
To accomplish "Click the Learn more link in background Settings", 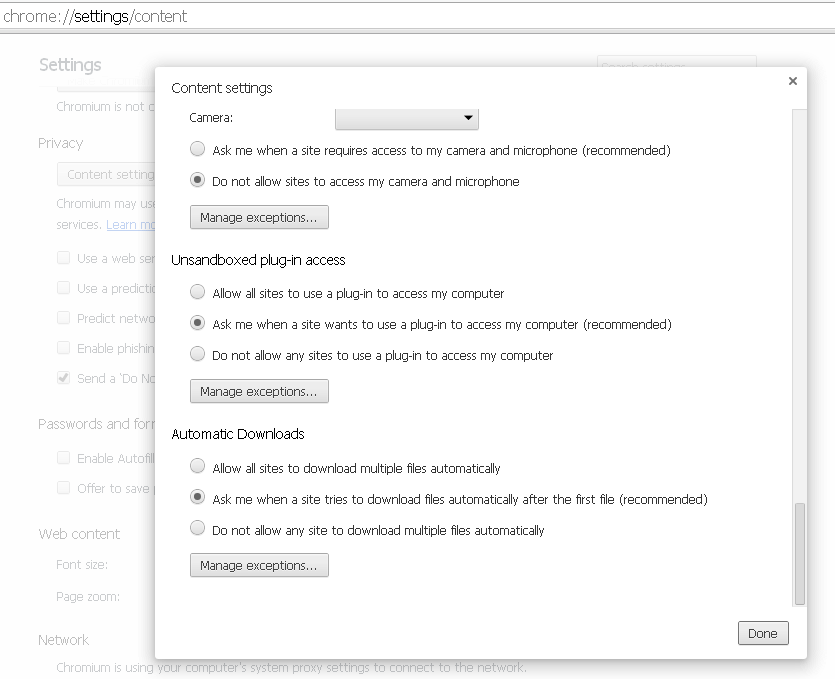I will [x=130, y=225].
